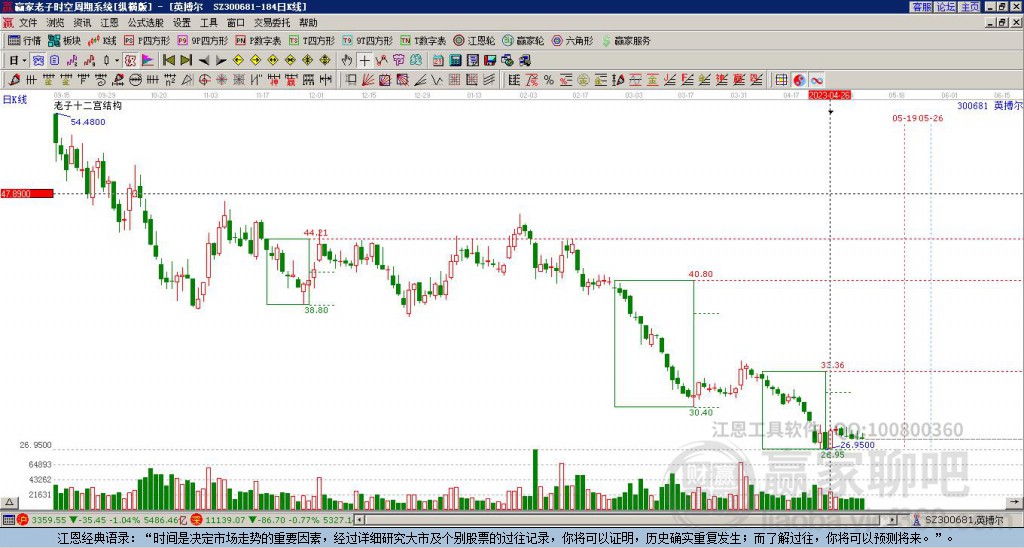The height and width of the screenshot is (548, 1024).
Task: Open the P四方形 tool
Action: pos(147,40)
